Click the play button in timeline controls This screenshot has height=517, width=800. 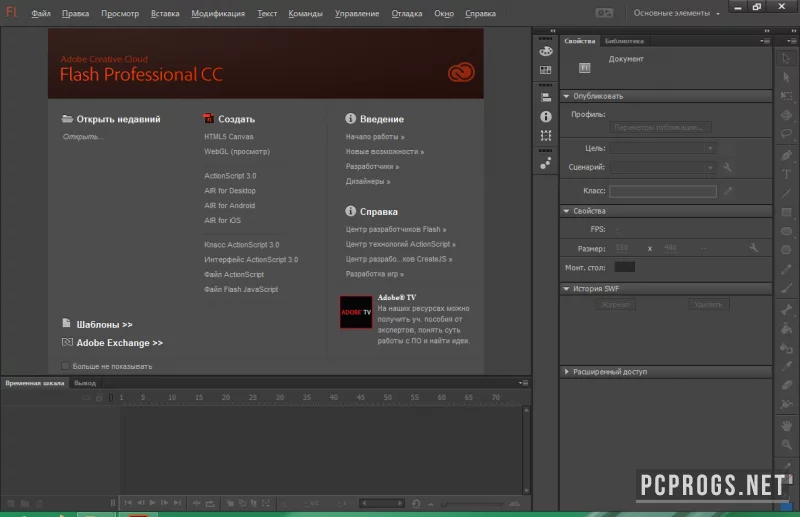(152, 503)
